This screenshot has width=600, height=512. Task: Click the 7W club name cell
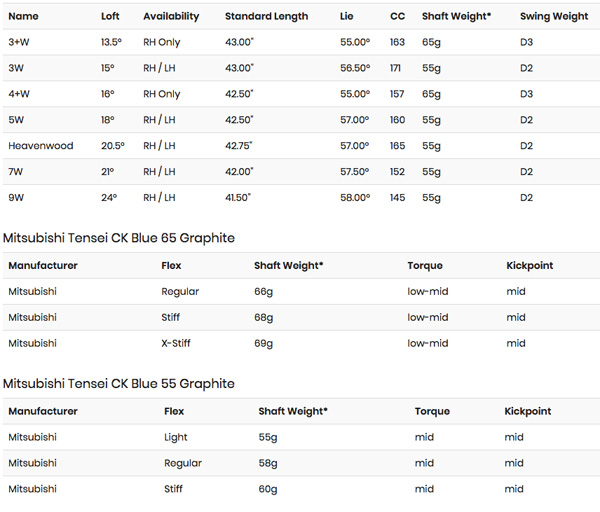[x=17, y=172]
